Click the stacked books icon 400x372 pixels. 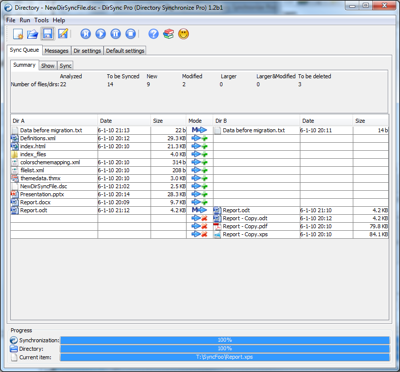[168, 34]
